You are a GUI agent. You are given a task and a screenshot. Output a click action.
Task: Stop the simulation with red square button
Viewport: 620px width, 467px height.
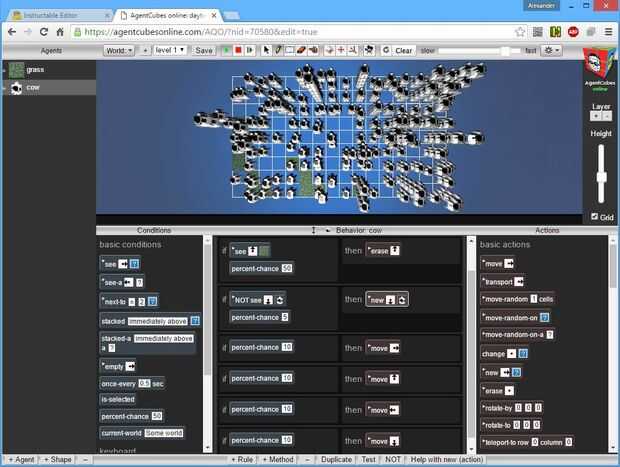[x=238, y=50]
